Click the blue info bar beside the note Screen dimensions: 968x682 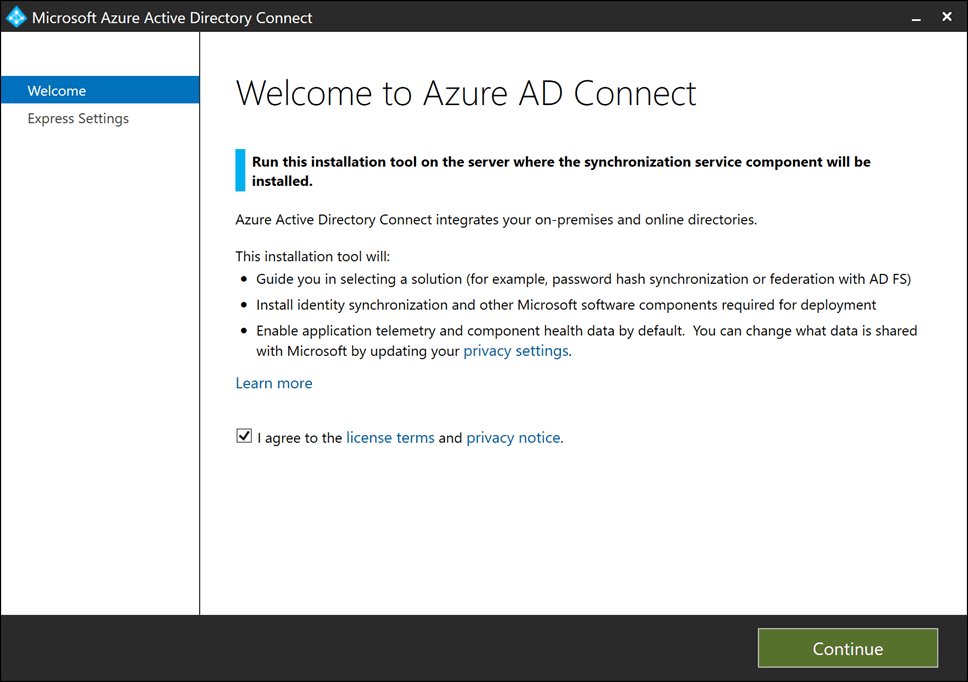coord(240,170)
